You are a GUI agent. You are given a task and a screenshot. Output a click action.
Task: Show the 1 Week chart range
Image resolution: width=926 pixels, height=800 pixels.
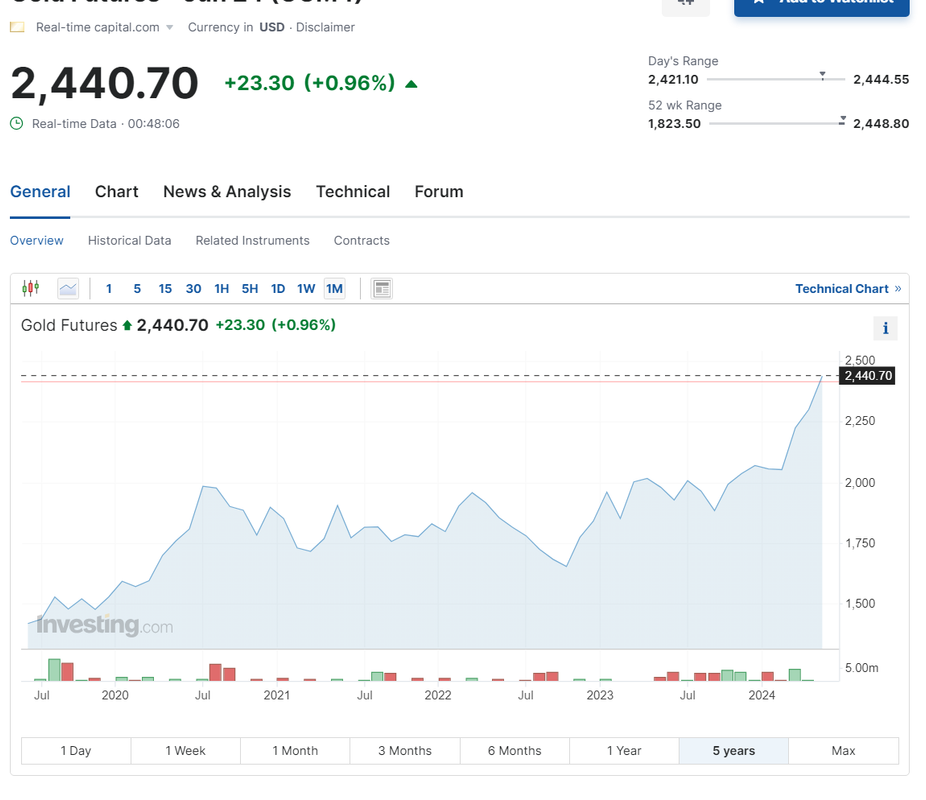click(185, 750)
